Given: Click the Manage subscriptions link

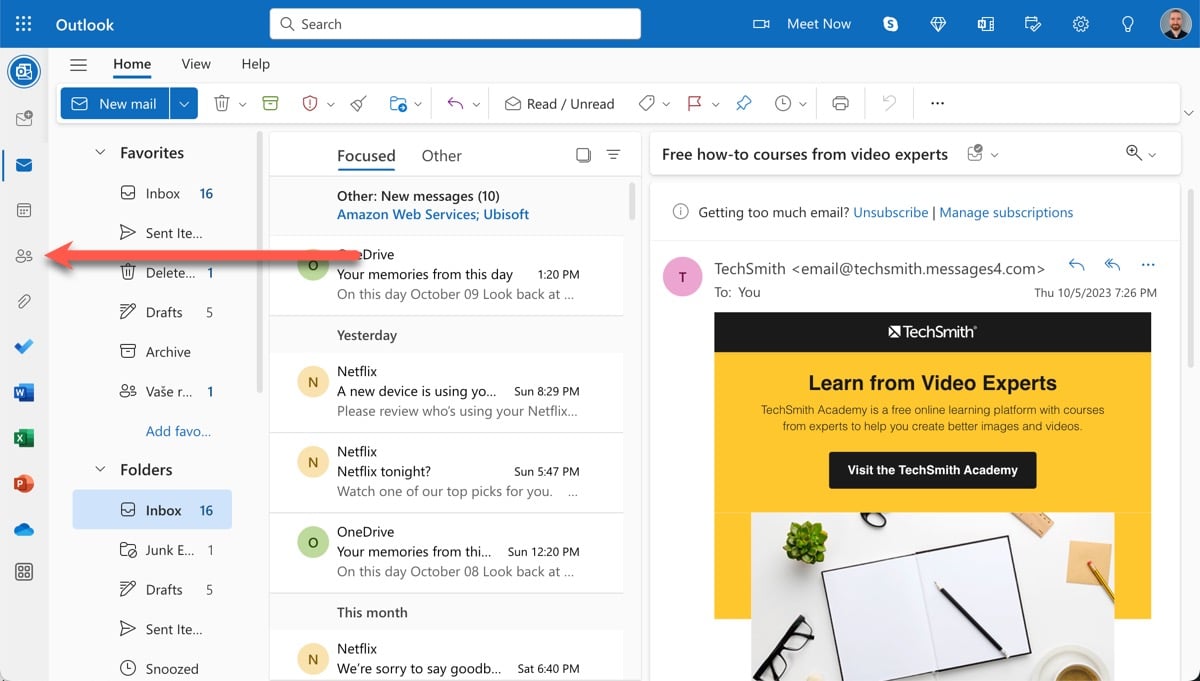Looking at the screenshot, I should point(1006,212).
